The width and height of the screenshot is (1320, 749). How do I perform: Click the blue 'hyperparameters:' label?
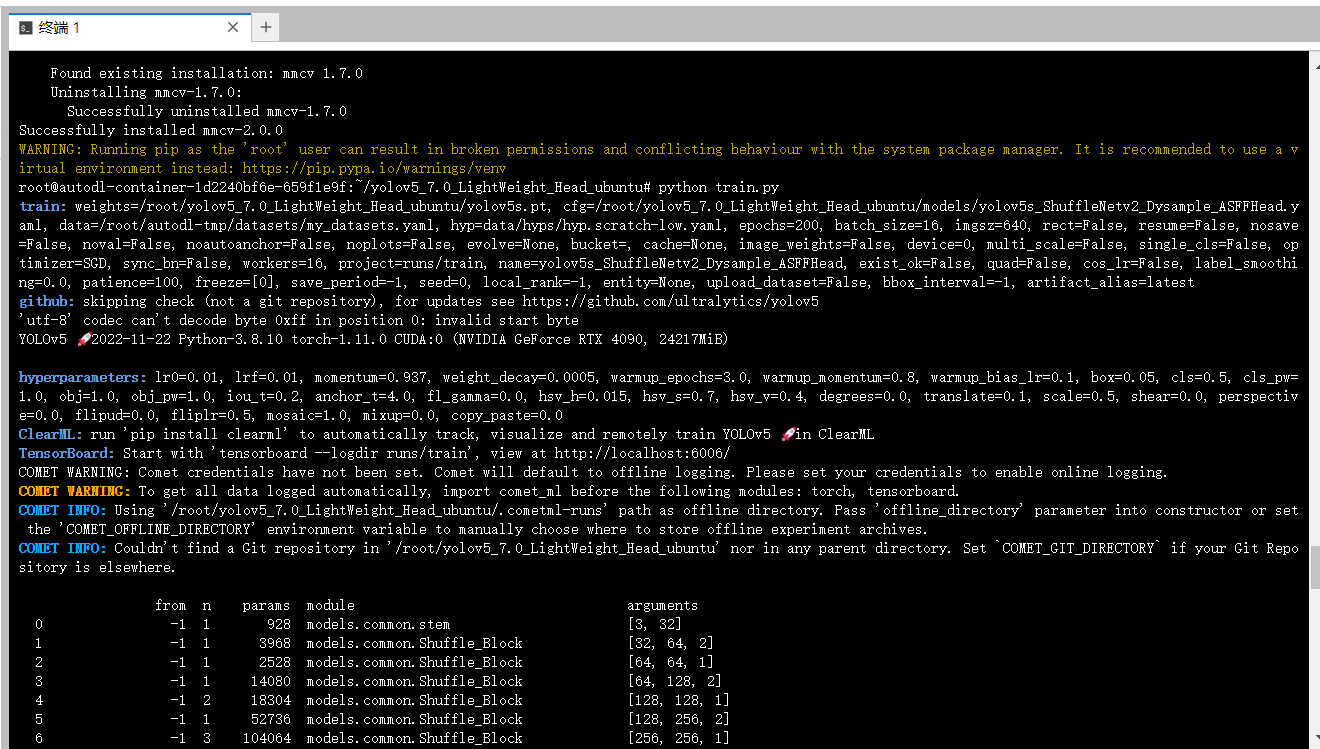click(82, 377)
